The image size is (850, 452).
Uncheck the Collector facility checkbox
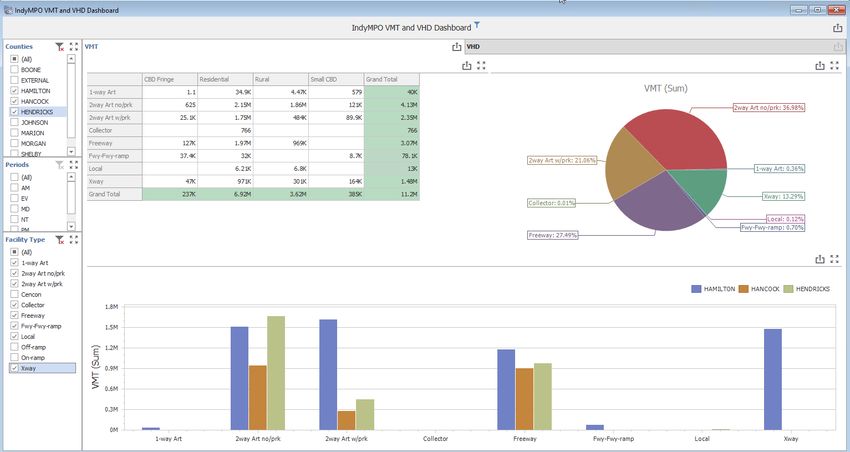pyautogui.click(x=15, y=305)
